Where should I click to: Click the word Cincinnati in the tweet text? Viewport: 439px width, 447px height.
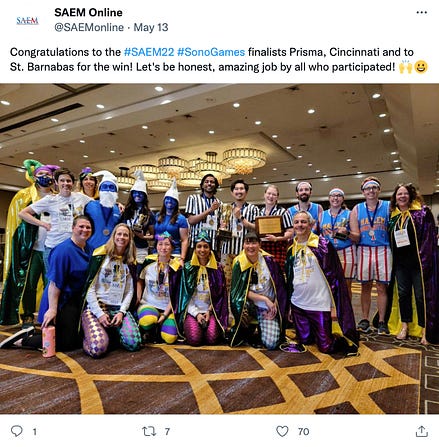pos(354,52)
